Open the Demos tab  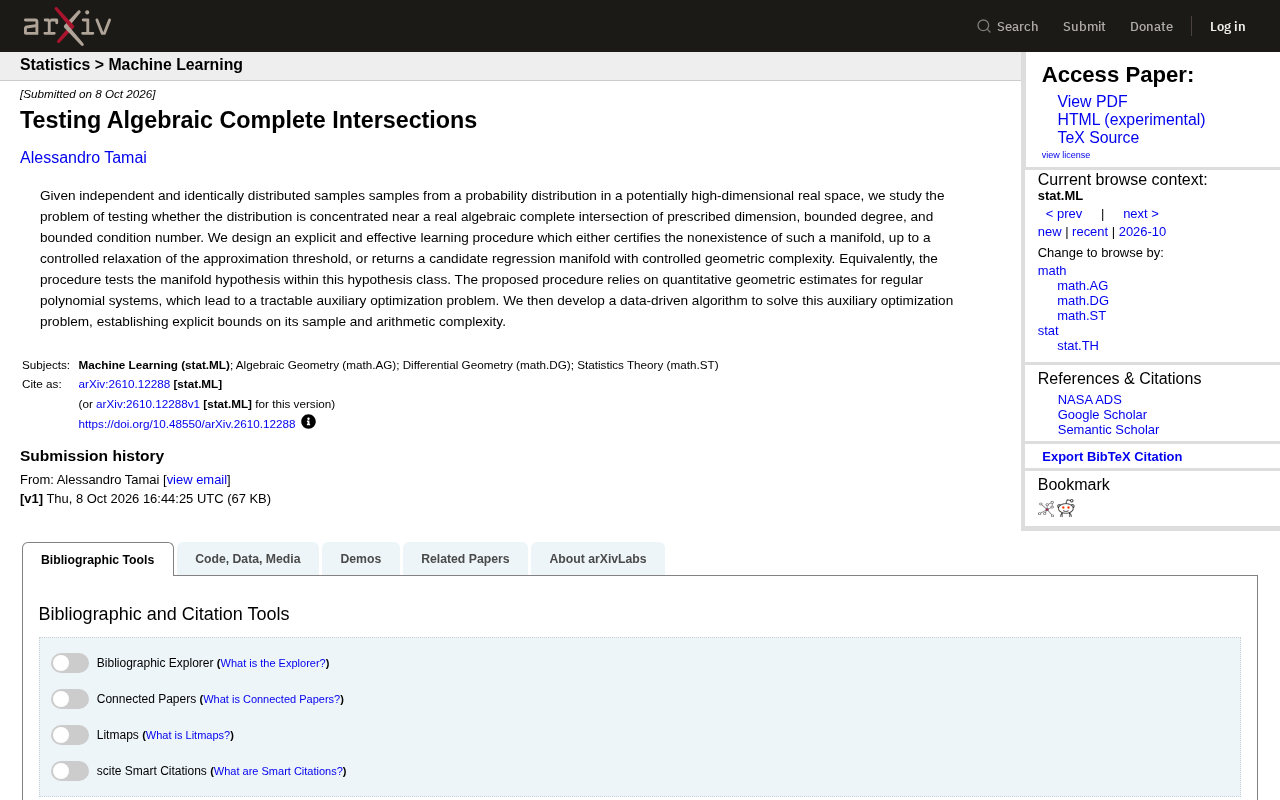click(x=361, y=559)
